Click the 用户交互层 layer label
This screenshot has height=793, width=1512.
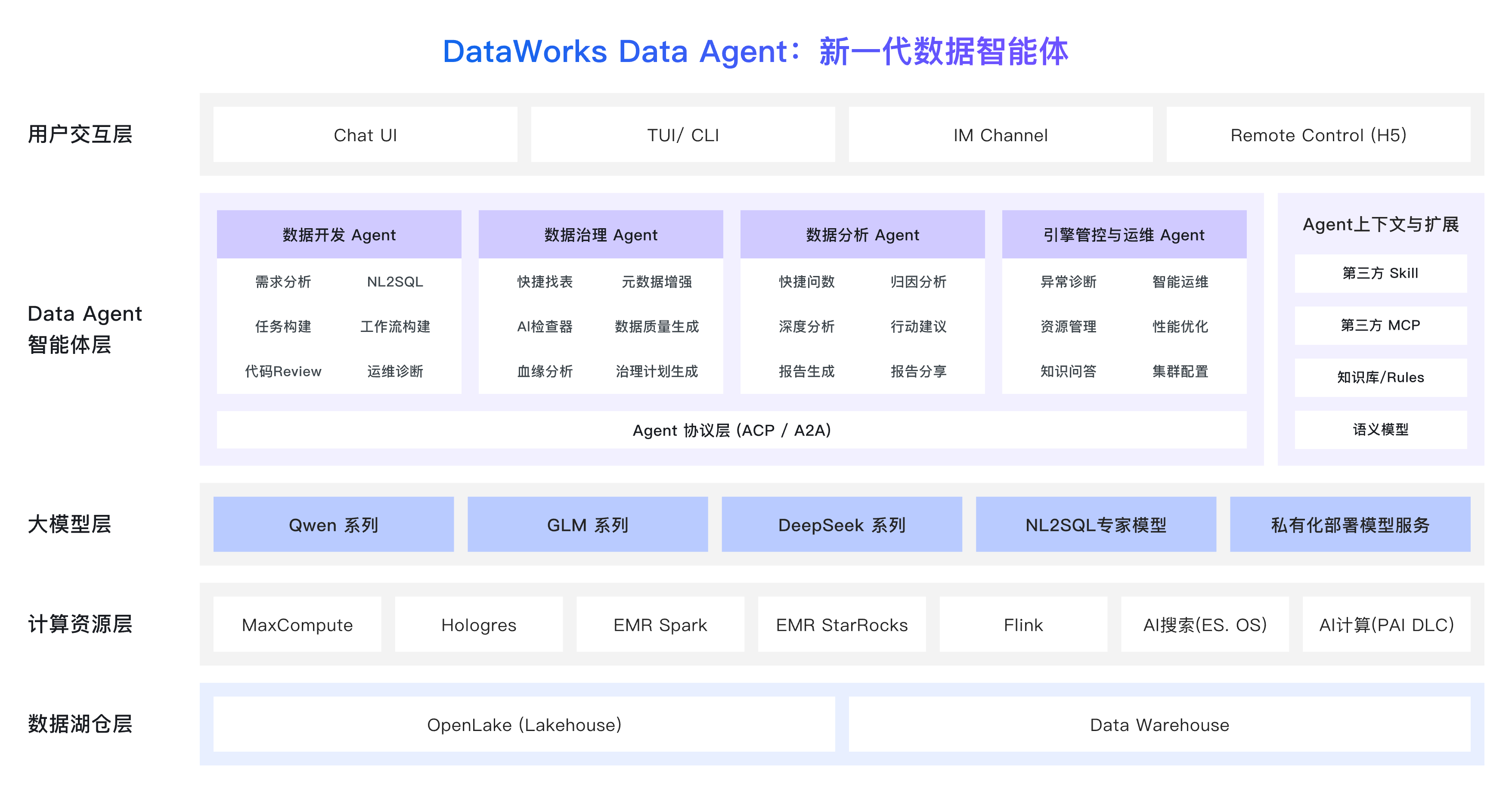coord(80,134)
